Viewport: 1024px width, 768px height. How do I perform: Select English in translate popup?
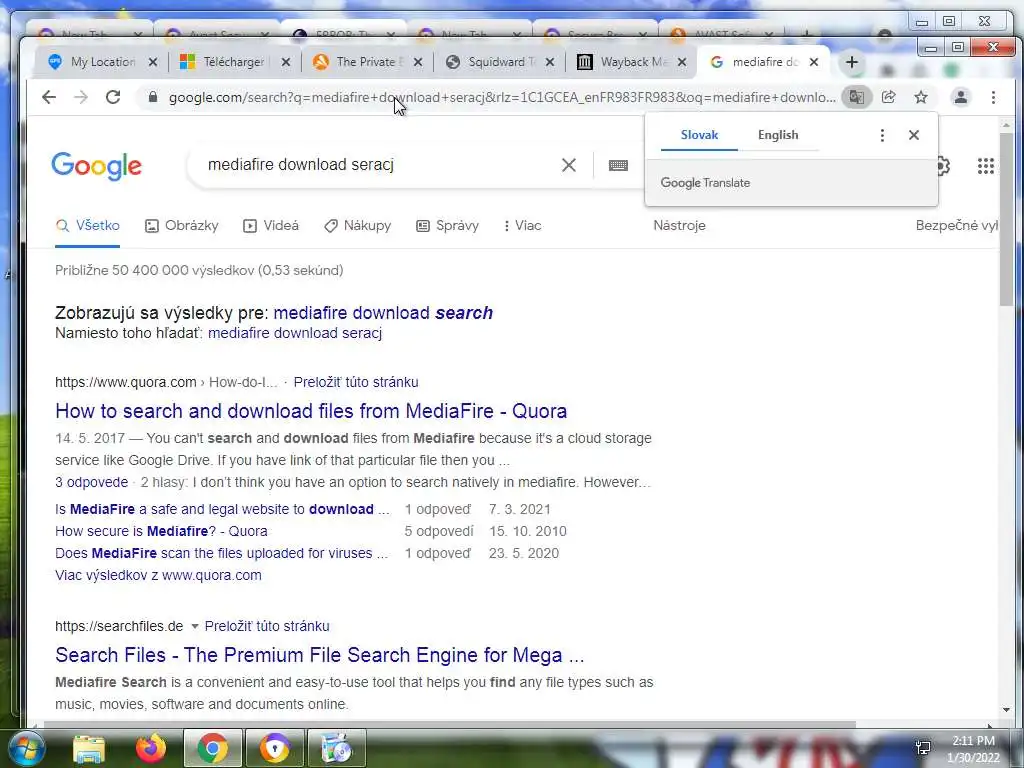[x=778, y=135]
